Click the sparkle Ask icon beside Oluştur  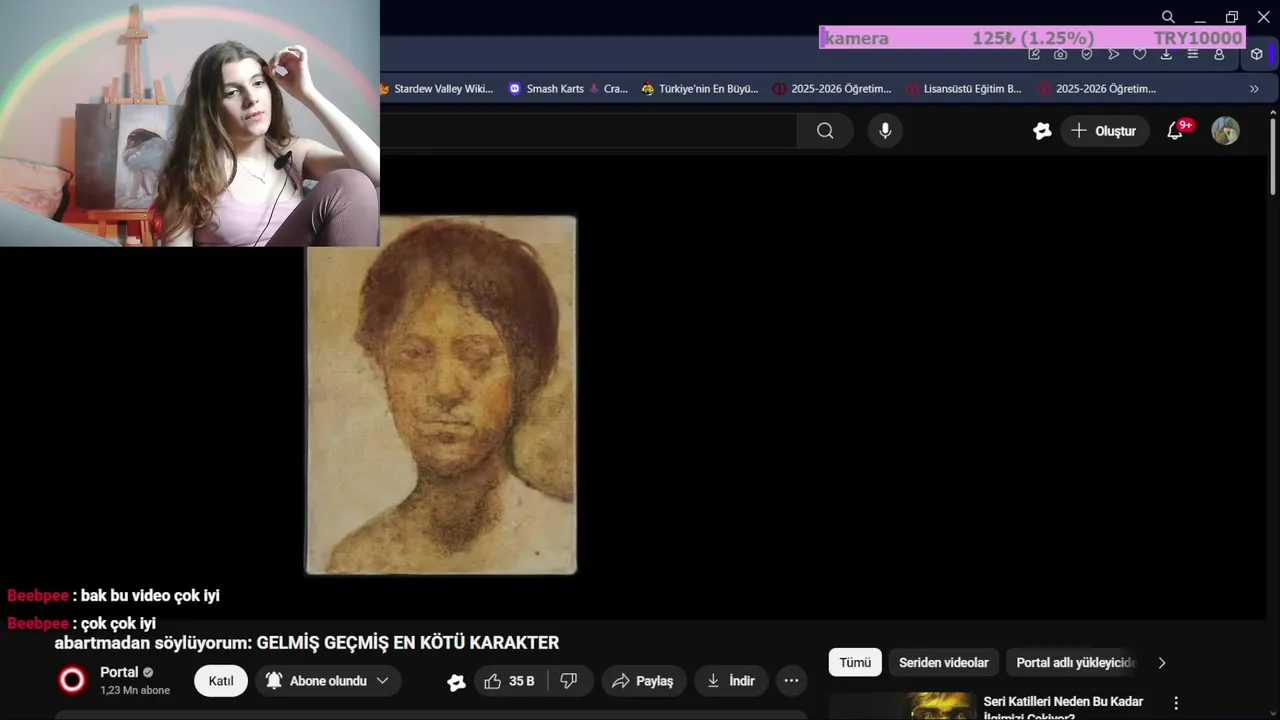pos(1042,131)
